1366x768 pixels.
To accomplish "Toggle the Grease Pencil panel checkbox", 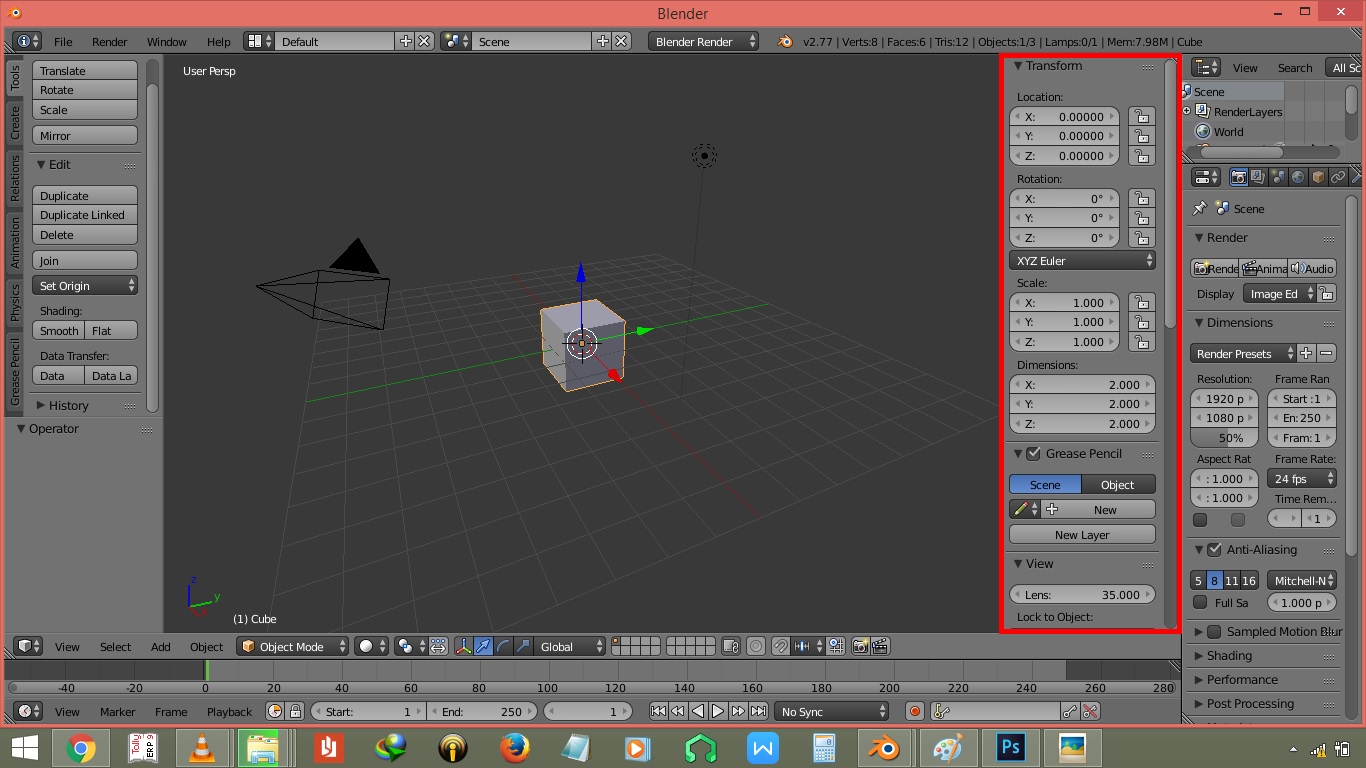I will point(1034,453).
